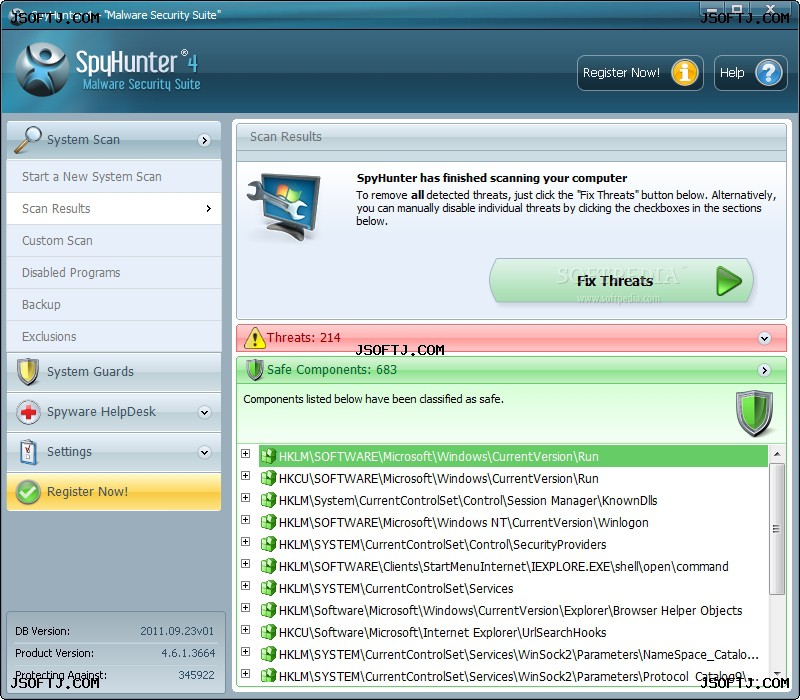Expand the UrlSearchHooks tree node
This screenshot has height=700, width=800.
(x=246, y=629)
